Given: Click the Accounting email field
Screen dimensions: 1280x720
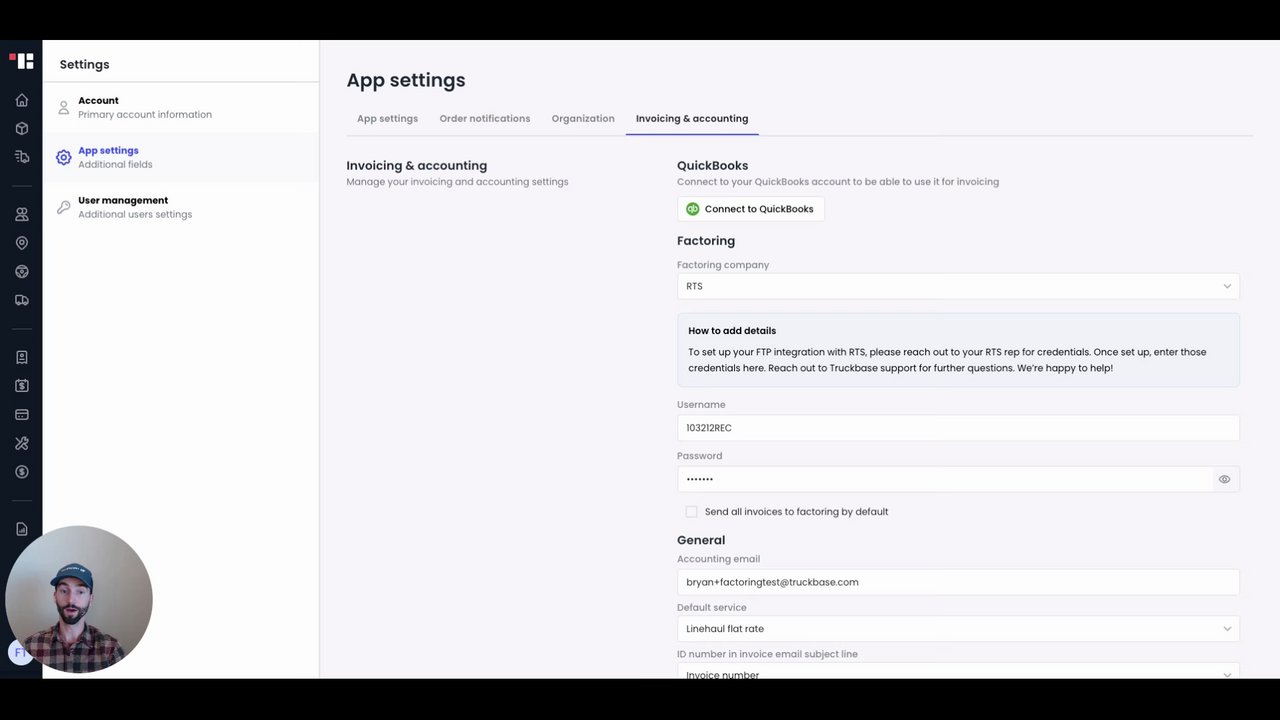Looking at the screenshot, I should (x=957, y=582).
